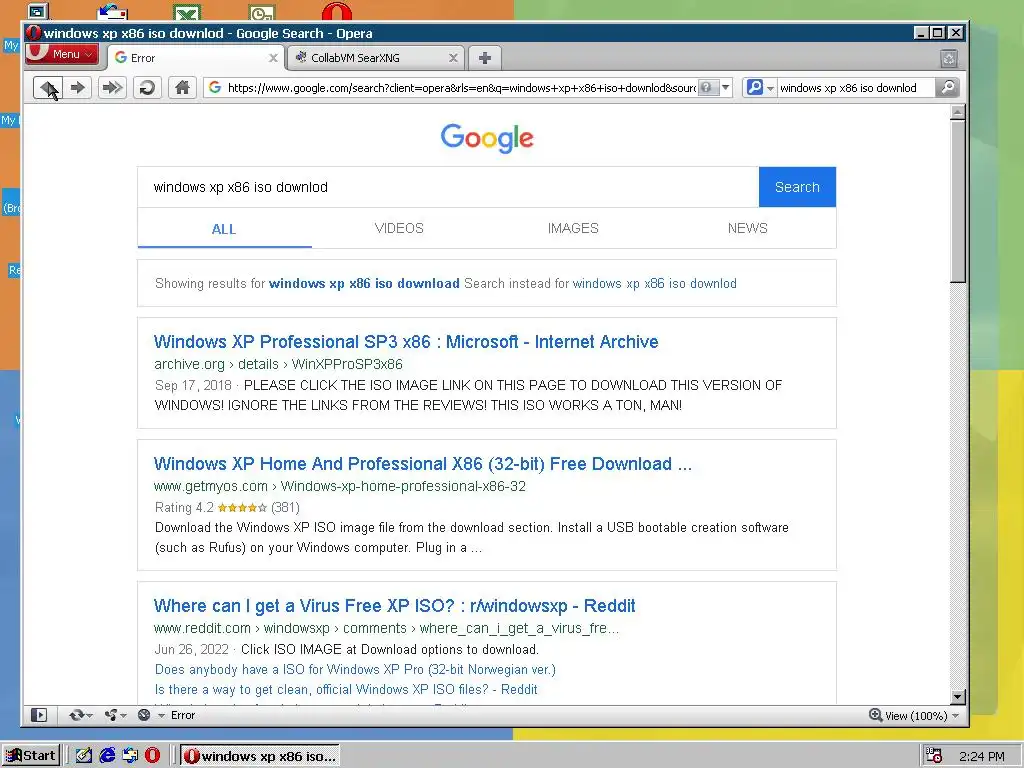The height and width of the screenshot is (768, 1024).
Task: Click the Fast Forward double-arrow button
Action: [112, 88]
